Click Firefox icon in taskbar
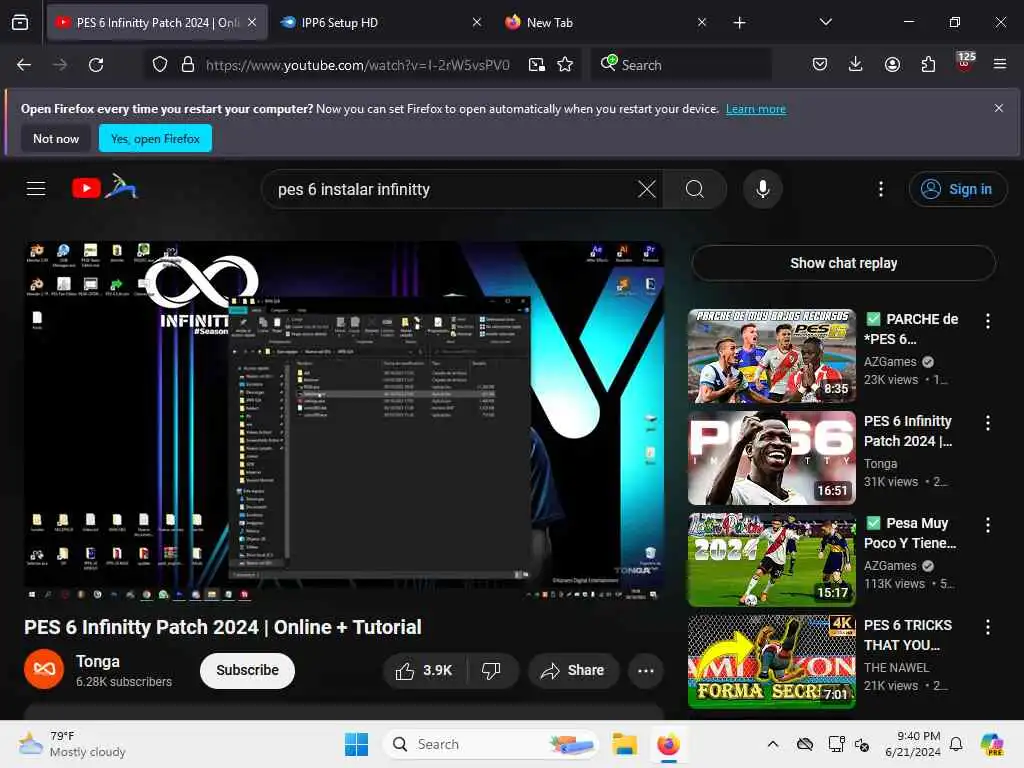This screenshot has width=1024, height=768. click(x=668, y=744)
